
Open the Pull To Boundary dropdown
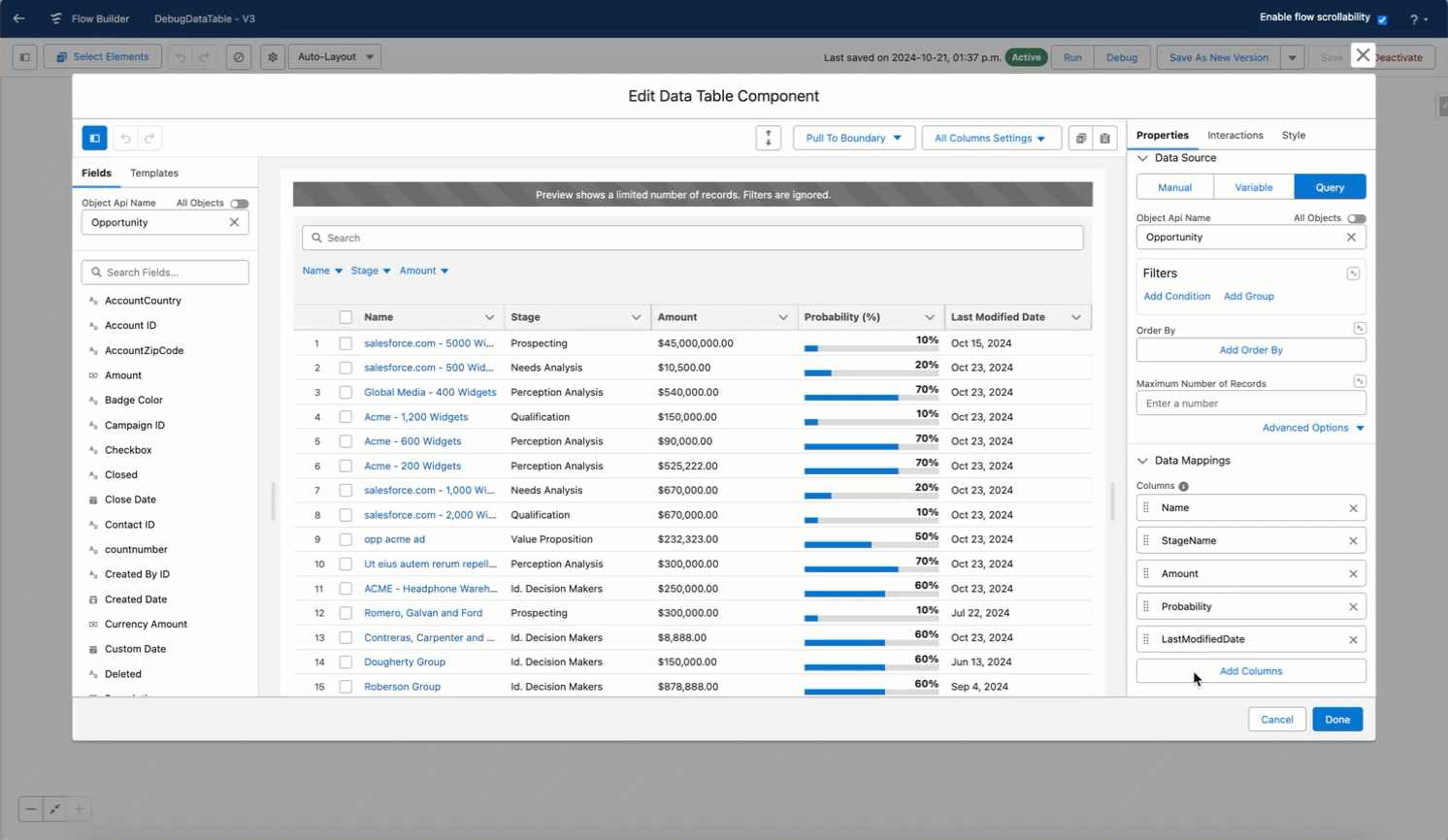[854, 138]
